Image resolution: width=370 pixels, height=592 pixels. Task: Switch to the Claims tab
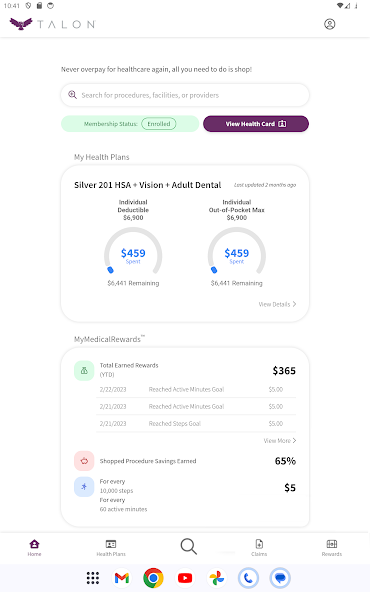tap(259, 548)
